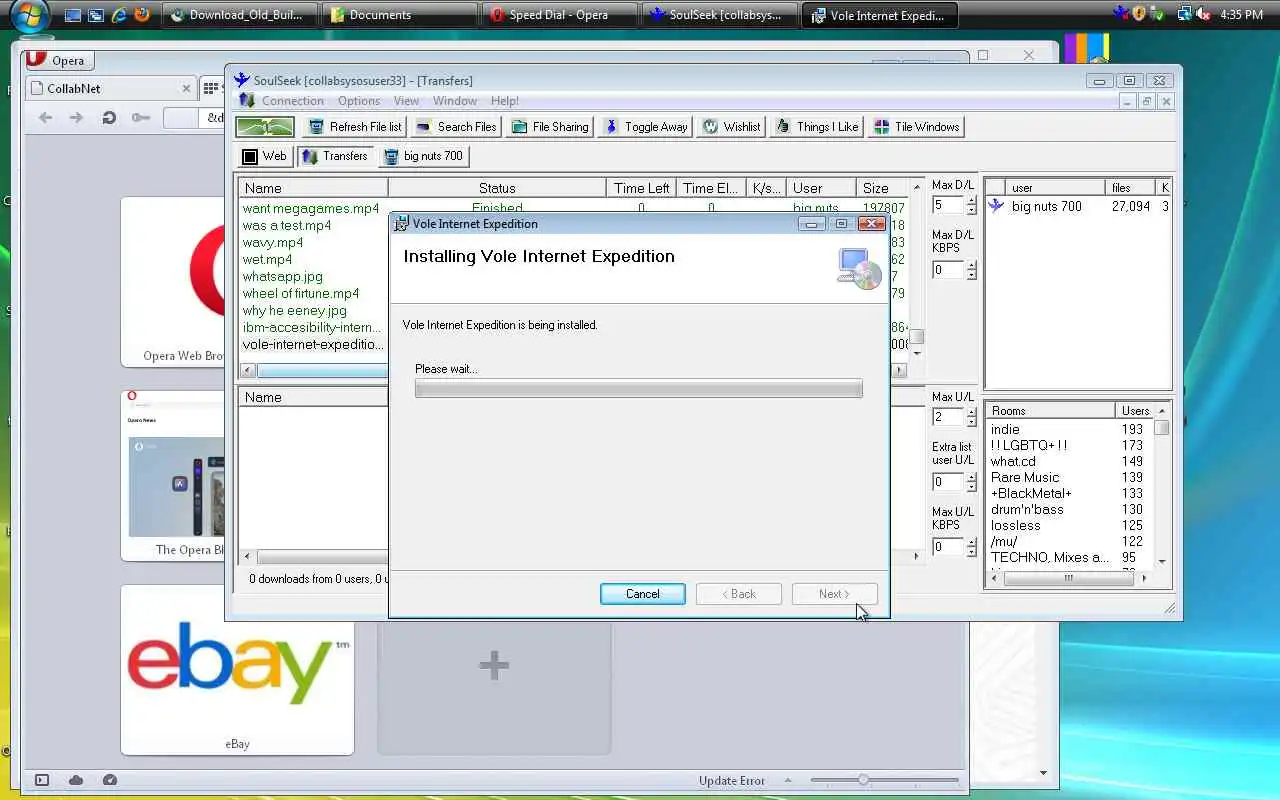Click the disabled Next button in installer
This screenshot has width=1280, height=800.
point(834,594)
